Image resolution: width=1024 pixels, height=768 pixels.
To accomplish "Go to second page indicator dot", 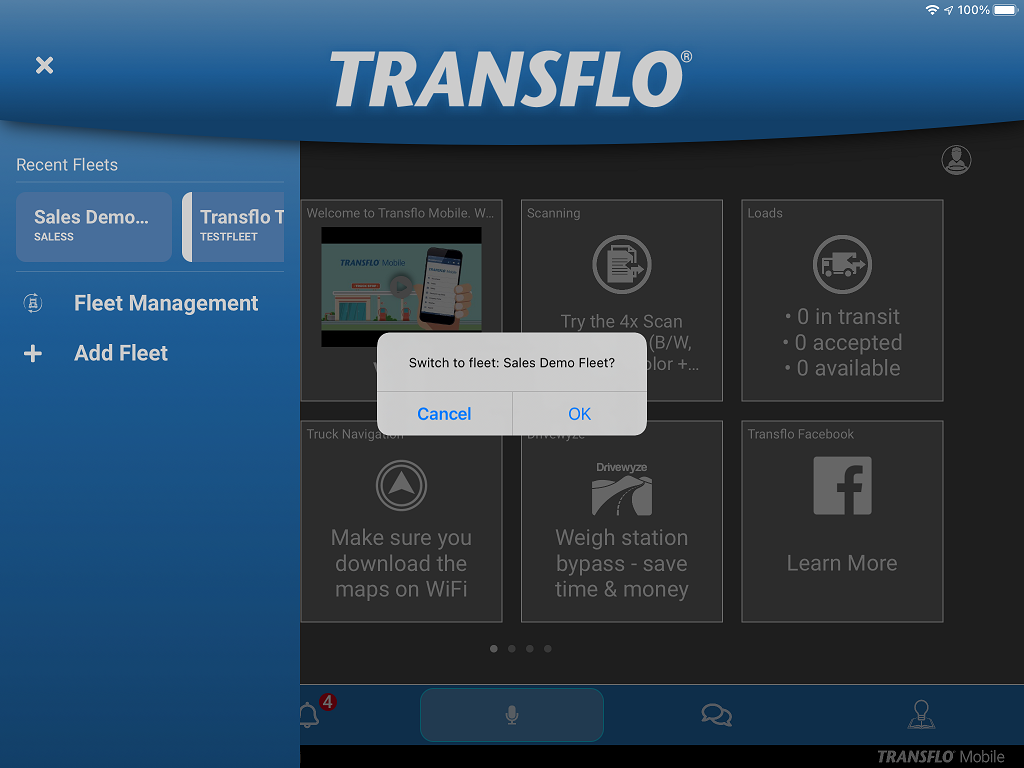I will [x=512, y=649].
